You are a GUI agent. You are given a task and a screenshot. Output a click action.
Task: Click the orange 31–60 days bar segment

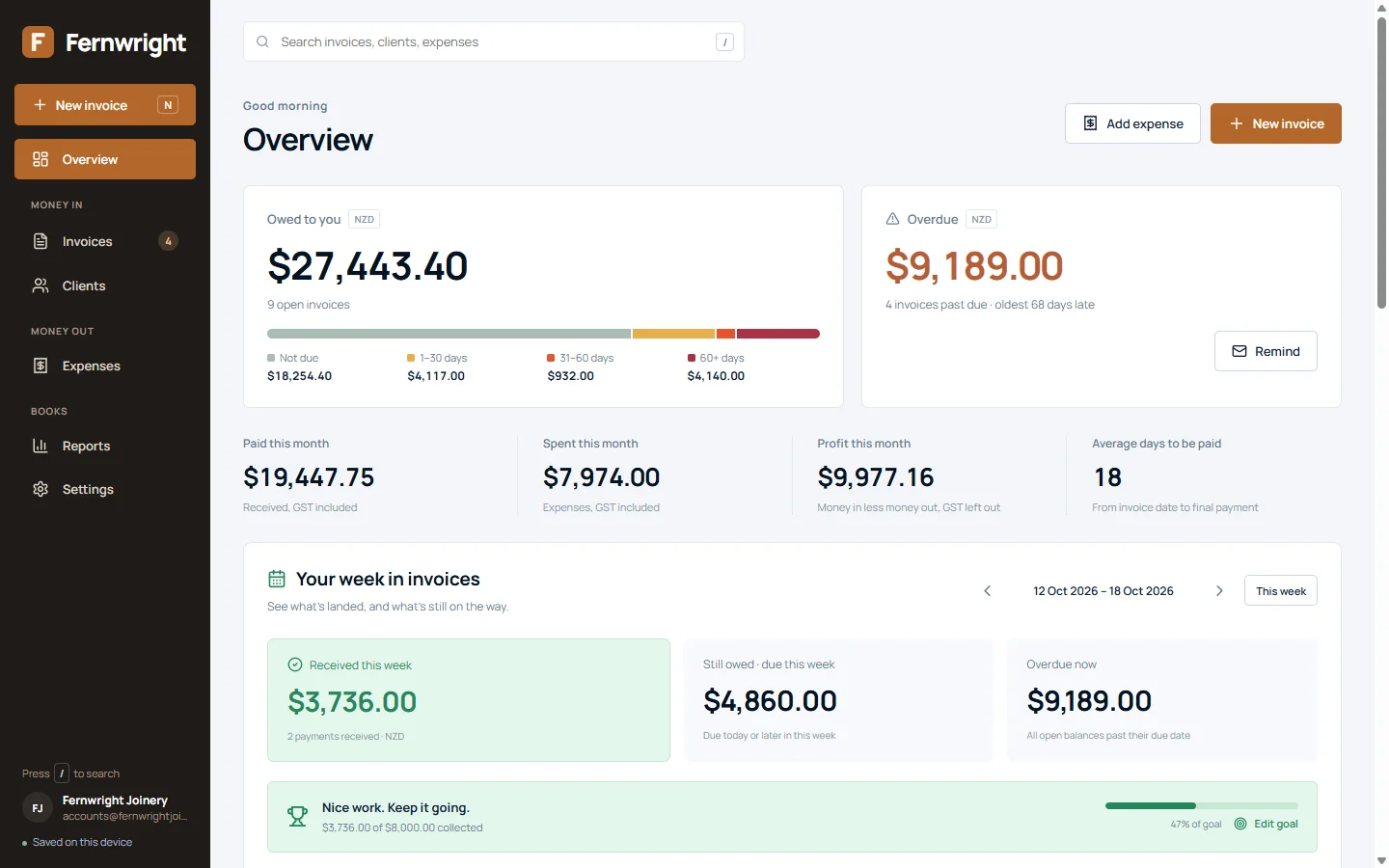725,334
